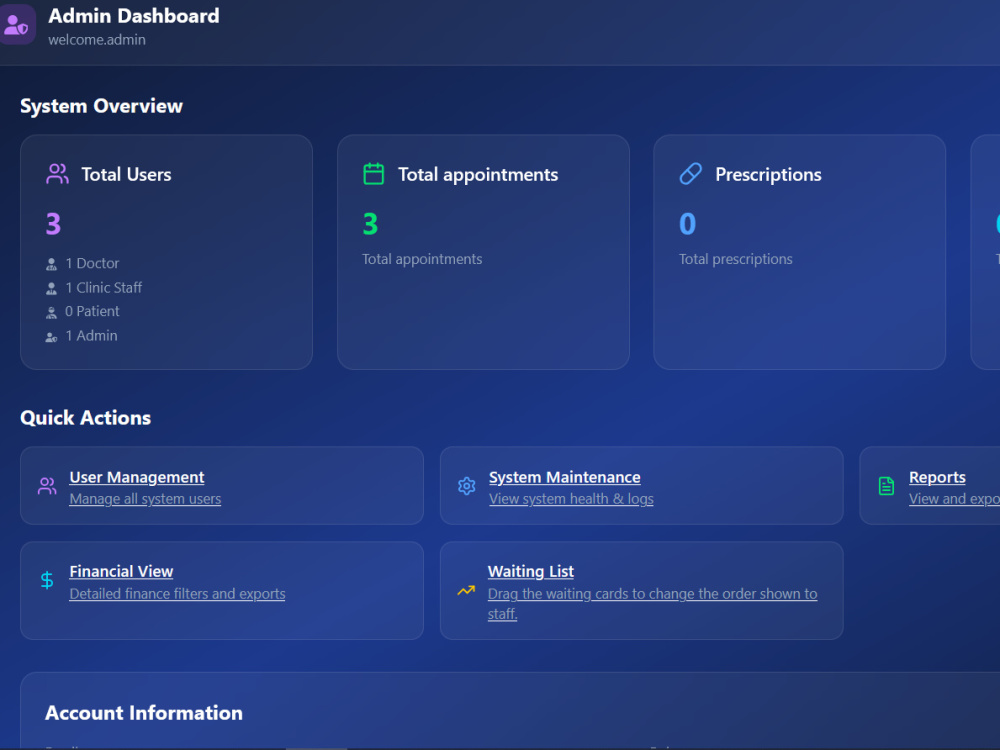The width and height of the screenshot is (1000, 750).
Task: Open View system health & logs
Action: point(571,499)
